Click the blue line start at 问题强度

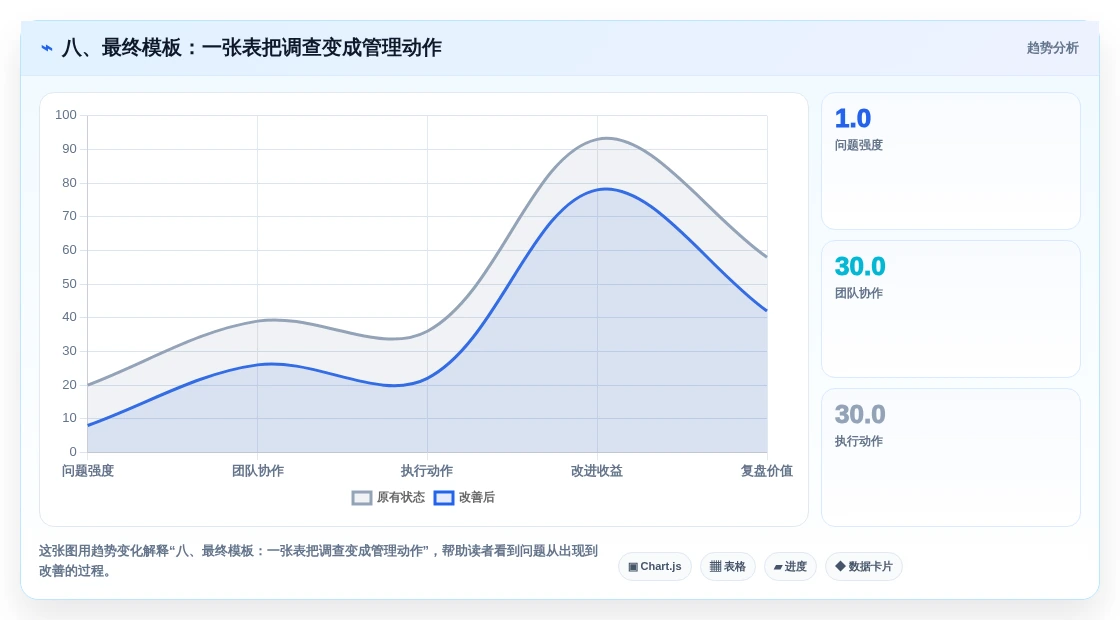click(88, 425)
